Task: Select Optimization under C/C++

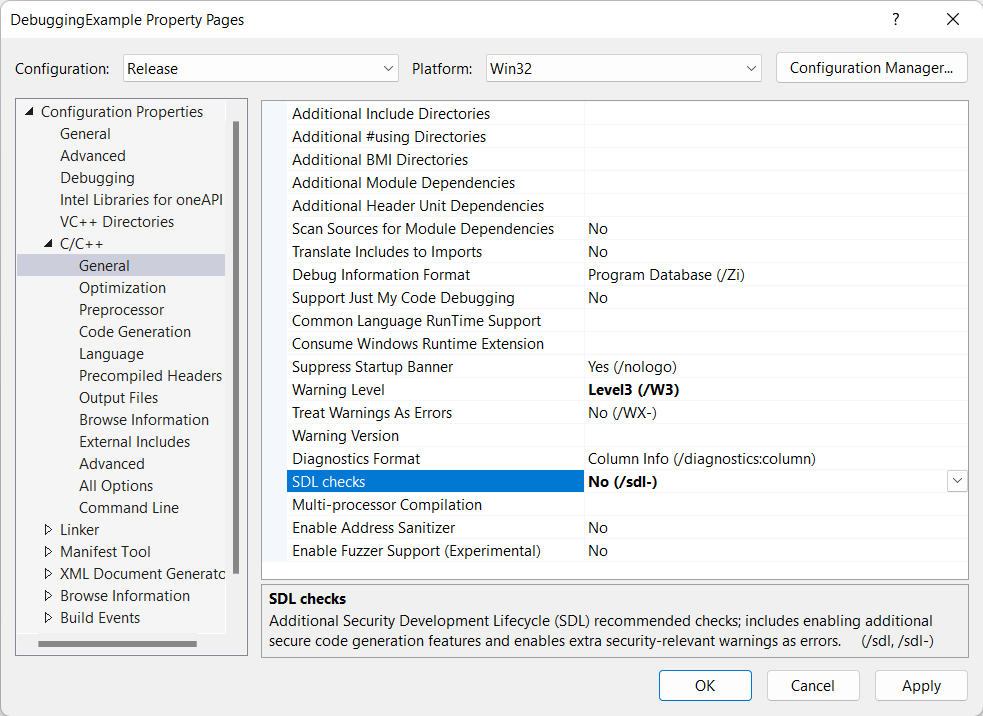Action: coord(122,288)
